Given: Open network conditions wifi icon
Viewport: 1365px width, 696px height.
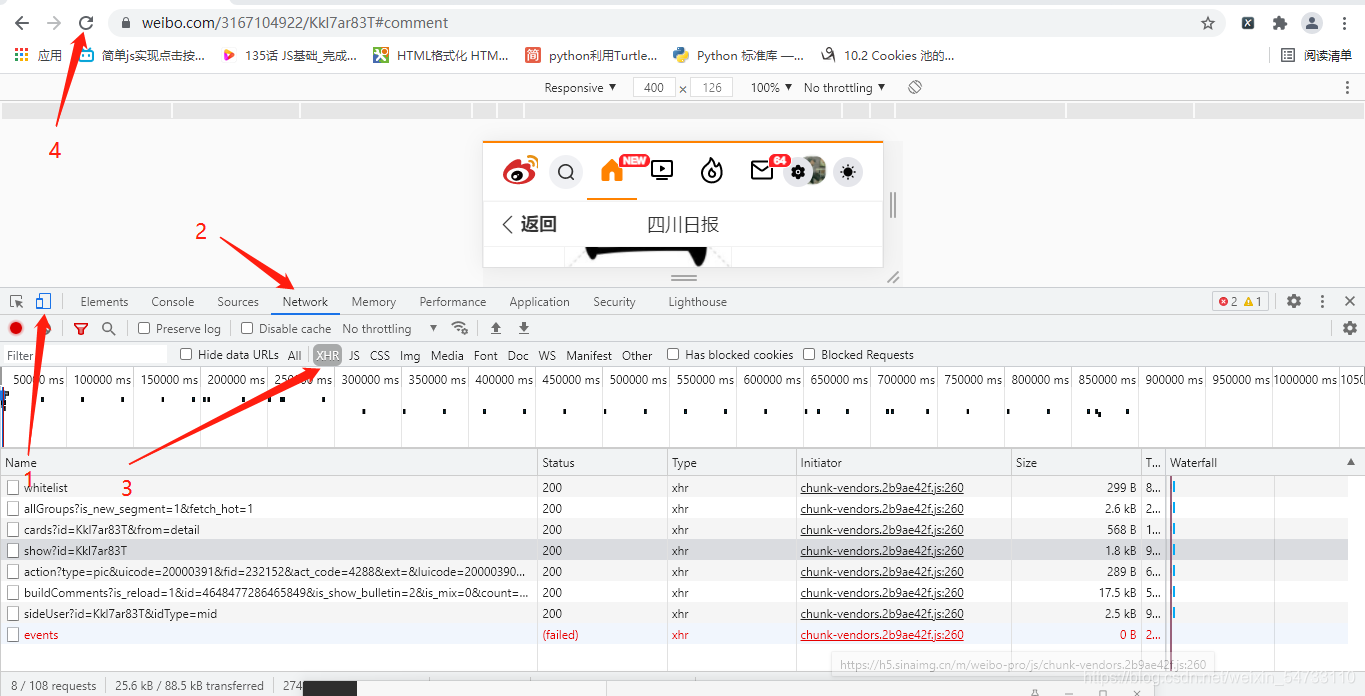Looking at the screenshot, I should click(x=460, y=328).
